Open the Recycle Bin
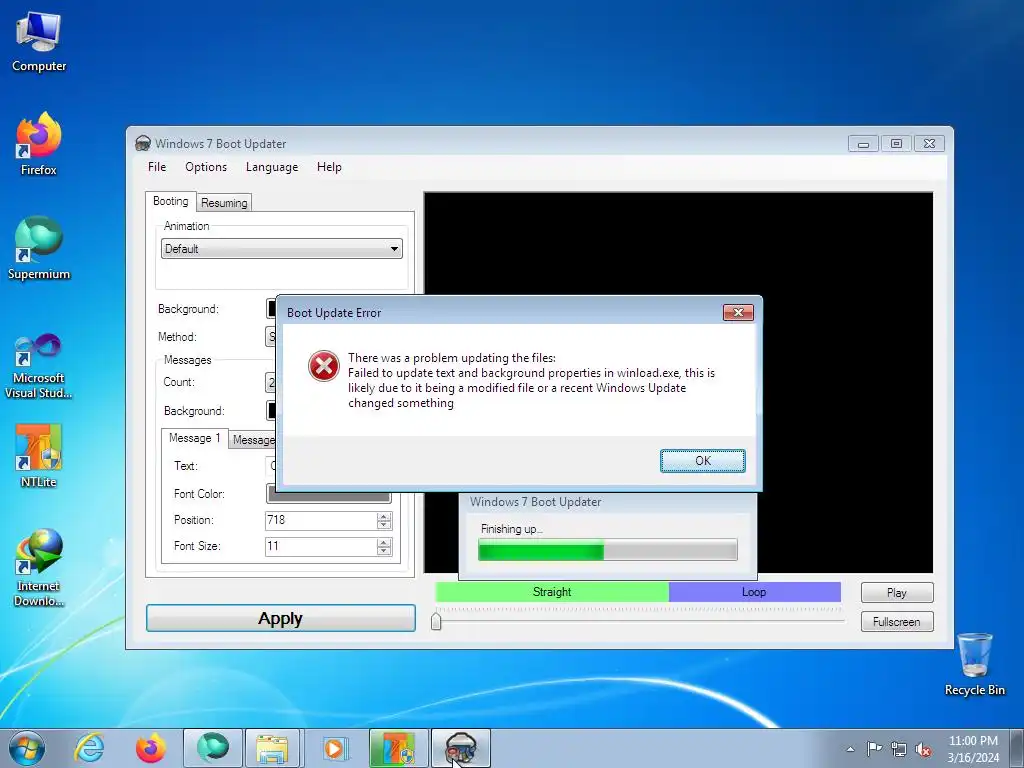The image size is (1024, 768). 974,664
